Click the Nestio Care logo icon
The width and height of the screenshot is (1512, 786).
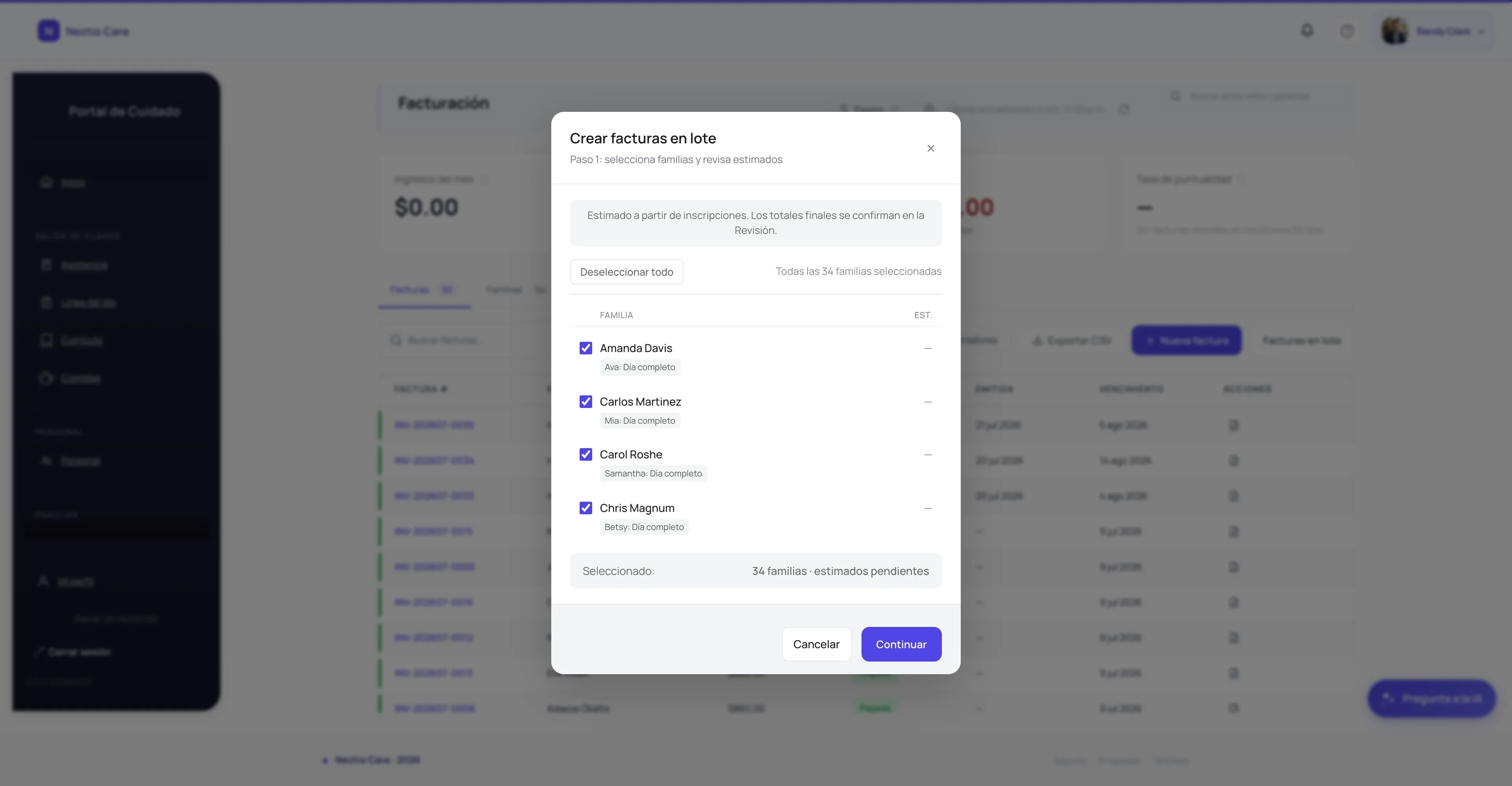pos(49,31)
